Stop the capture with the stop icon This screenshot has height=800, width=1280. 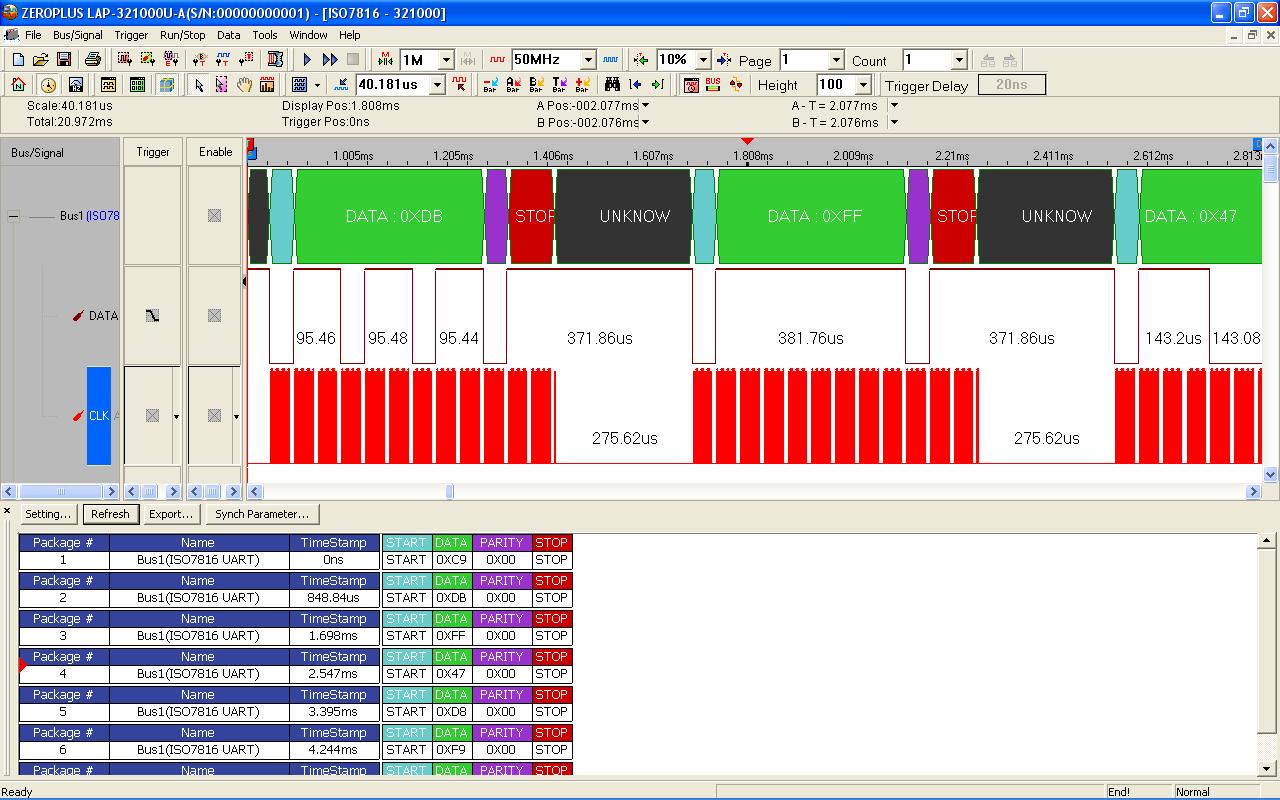click(x=353, y=60)
